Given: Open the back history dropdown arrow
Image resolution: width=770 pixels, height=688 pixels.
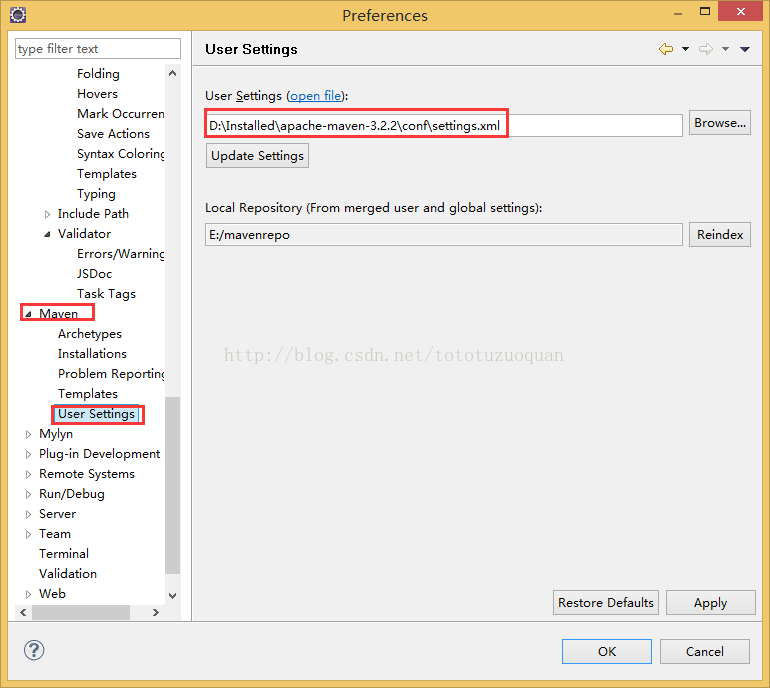Looking at the screenshot, I should coord(685,49).
